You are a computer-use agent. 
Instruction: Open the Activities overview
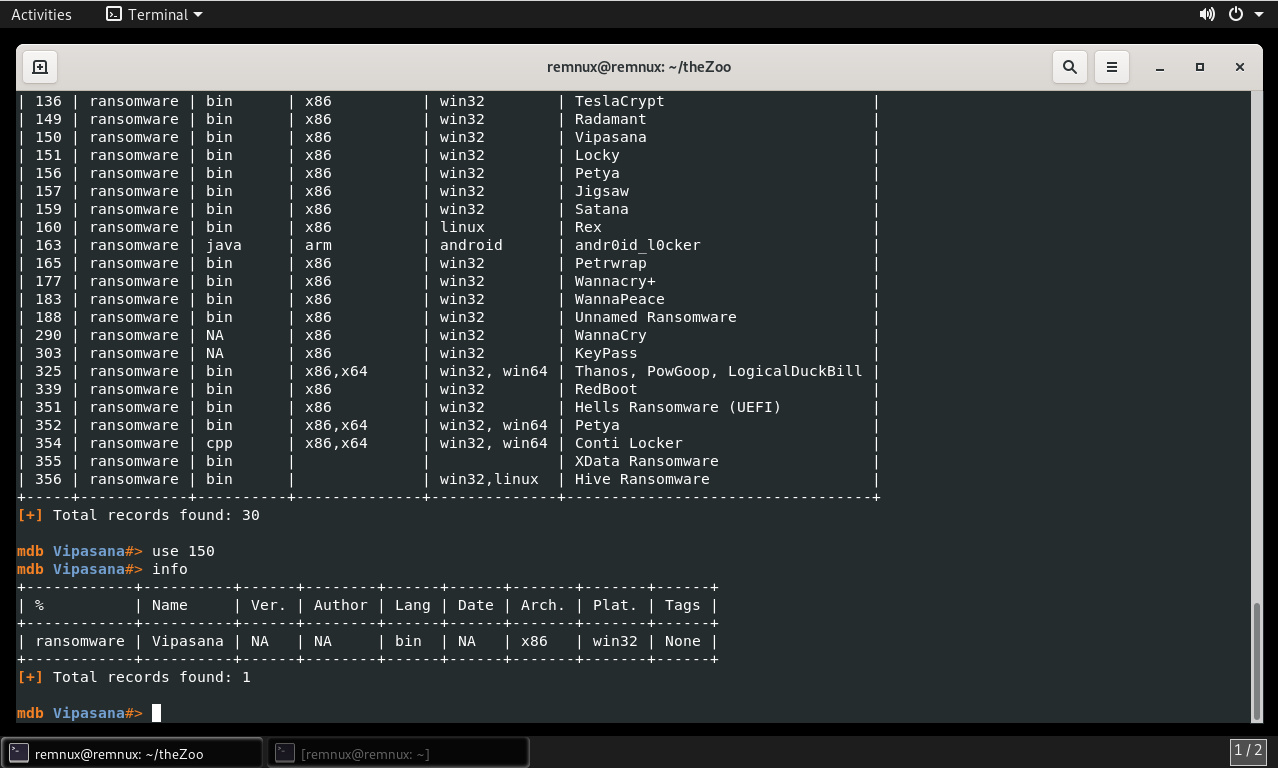click(41, 14)
